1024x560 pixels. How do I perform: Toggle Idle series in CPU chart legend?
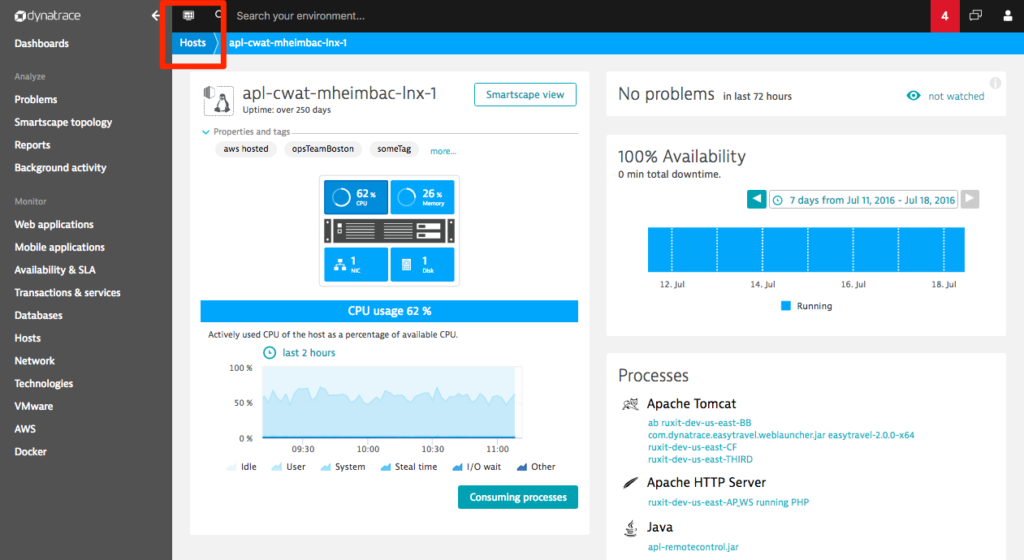click(x=241, y=467)
